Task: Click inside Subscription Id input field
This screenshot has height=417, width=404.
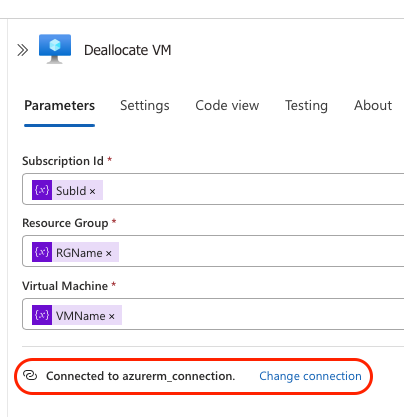Action: point(213,189)
